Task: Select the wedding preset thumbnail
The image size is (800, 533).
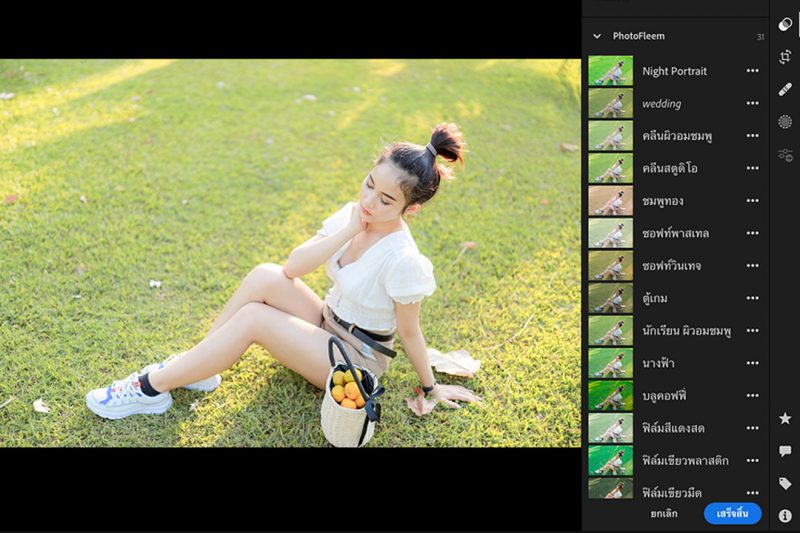Action: click(x=611, y=104)
